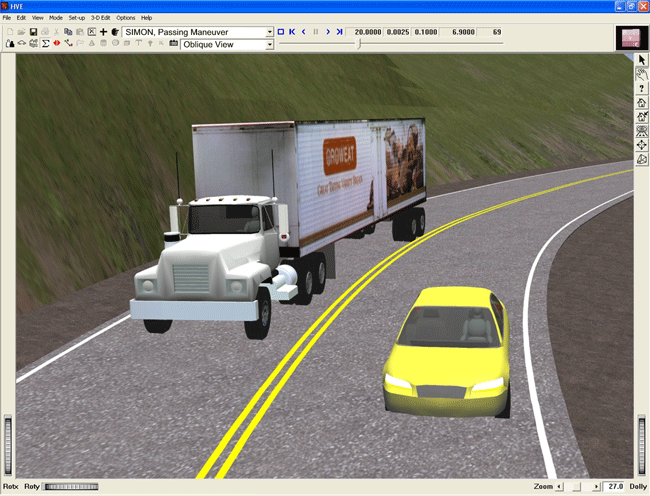This screenshot has width=650, height=496.
Task: Open the Set-up menu
Action: point(77,18)
